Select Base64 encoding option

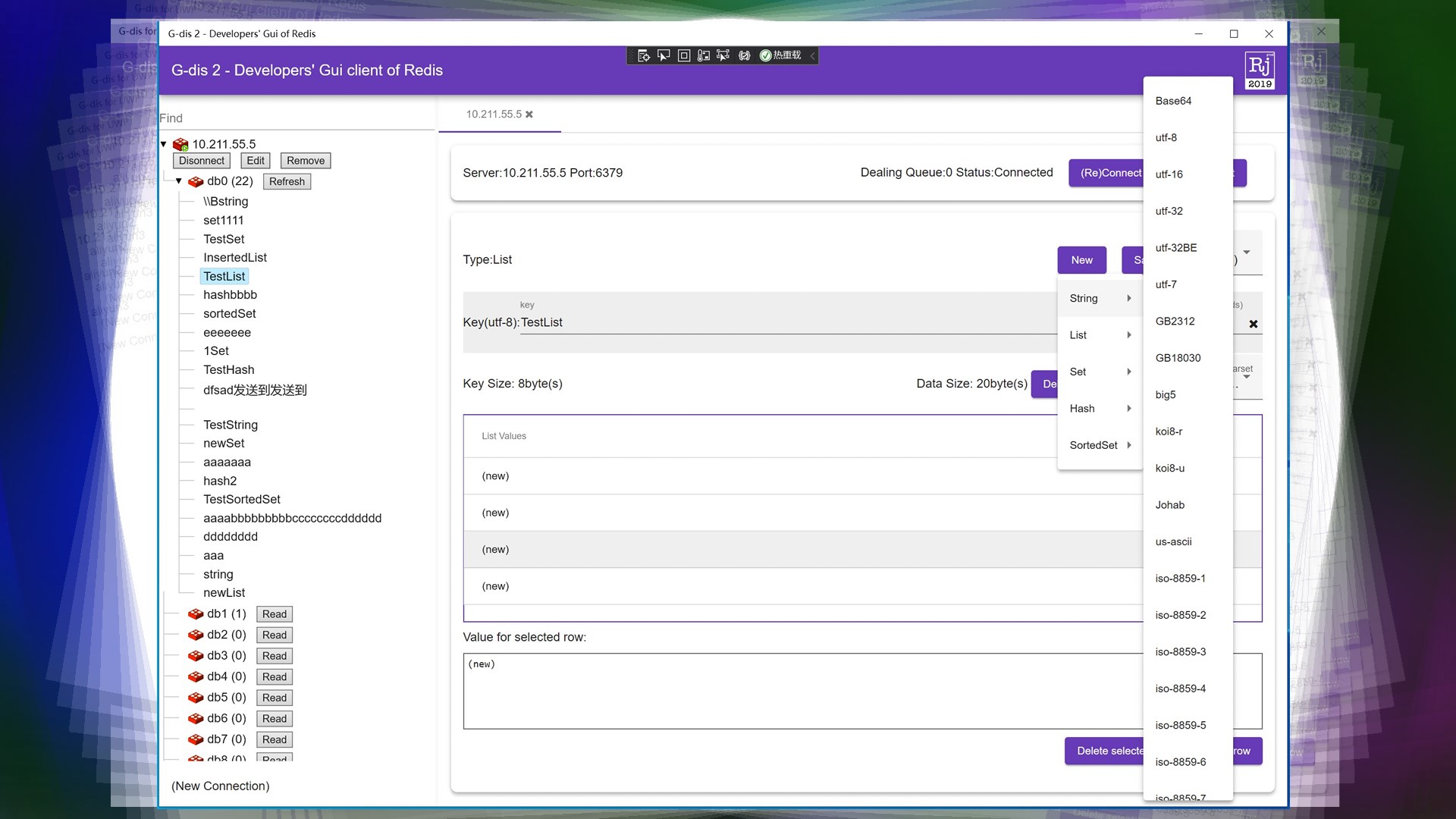[1188, 101]
